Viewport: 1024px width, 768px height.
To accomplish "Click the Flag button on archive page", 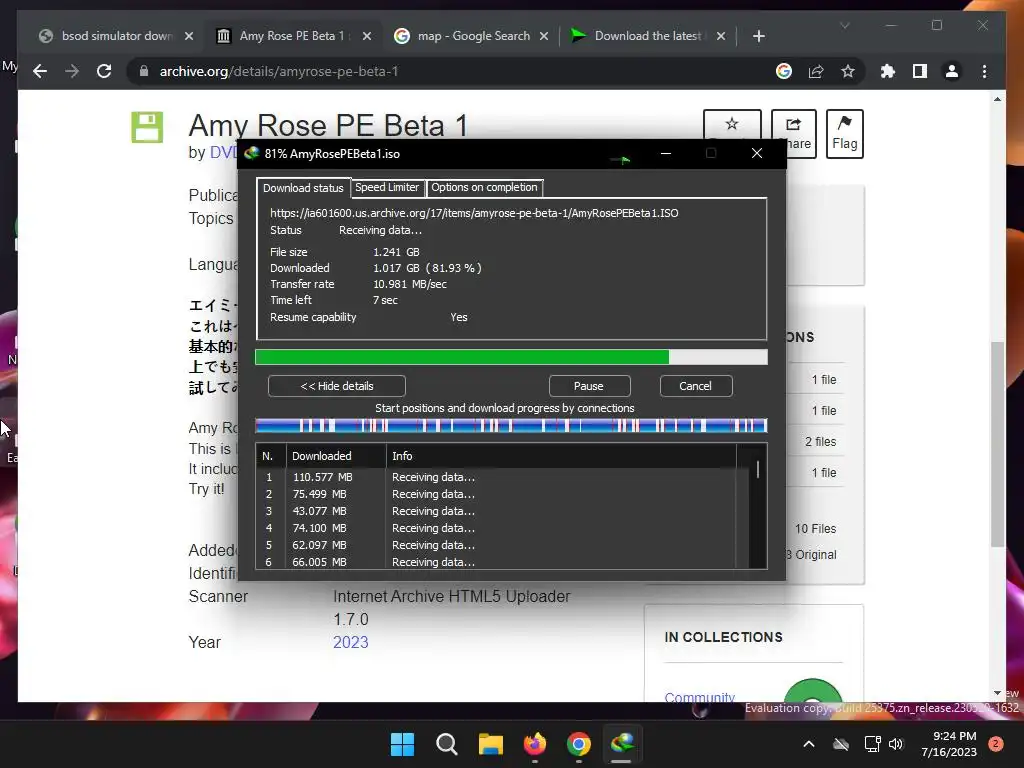I will (844, 134).
